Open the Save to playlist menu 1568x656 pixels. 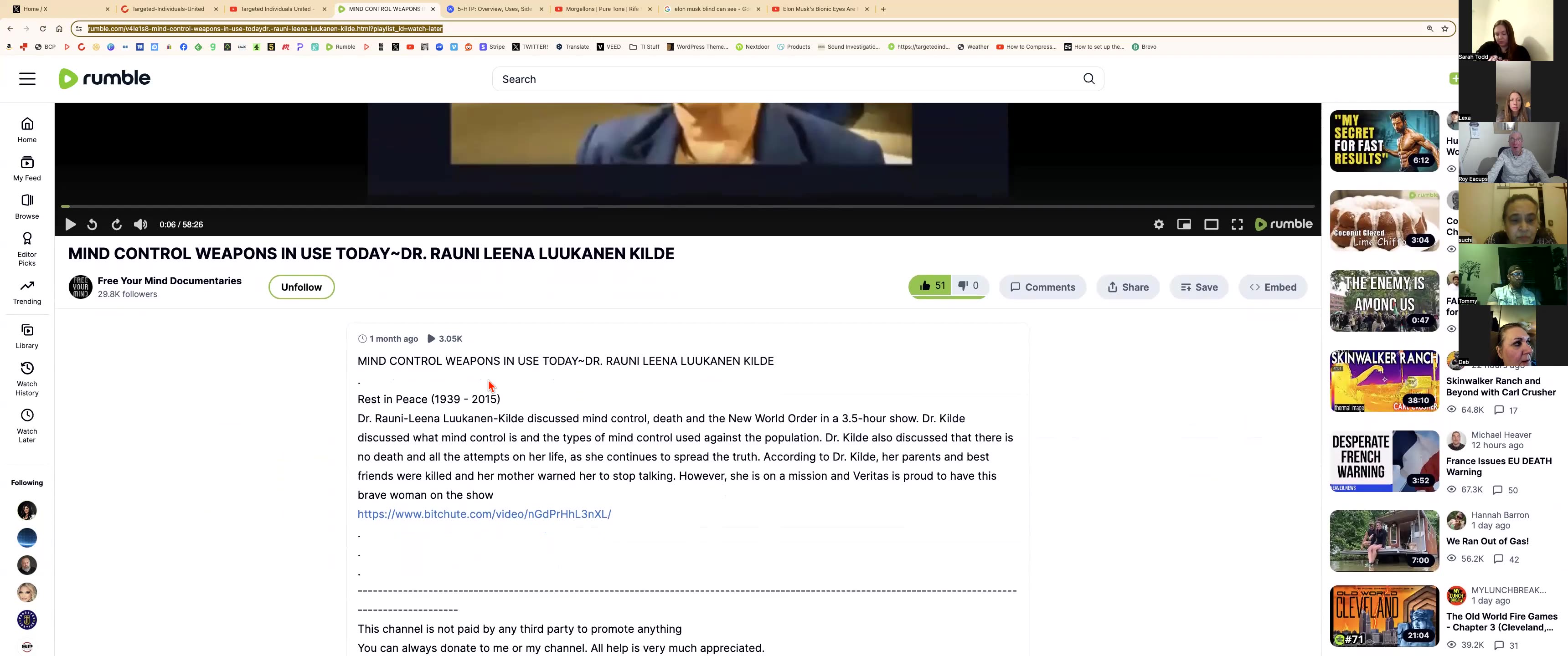[x=1198, y=287]
